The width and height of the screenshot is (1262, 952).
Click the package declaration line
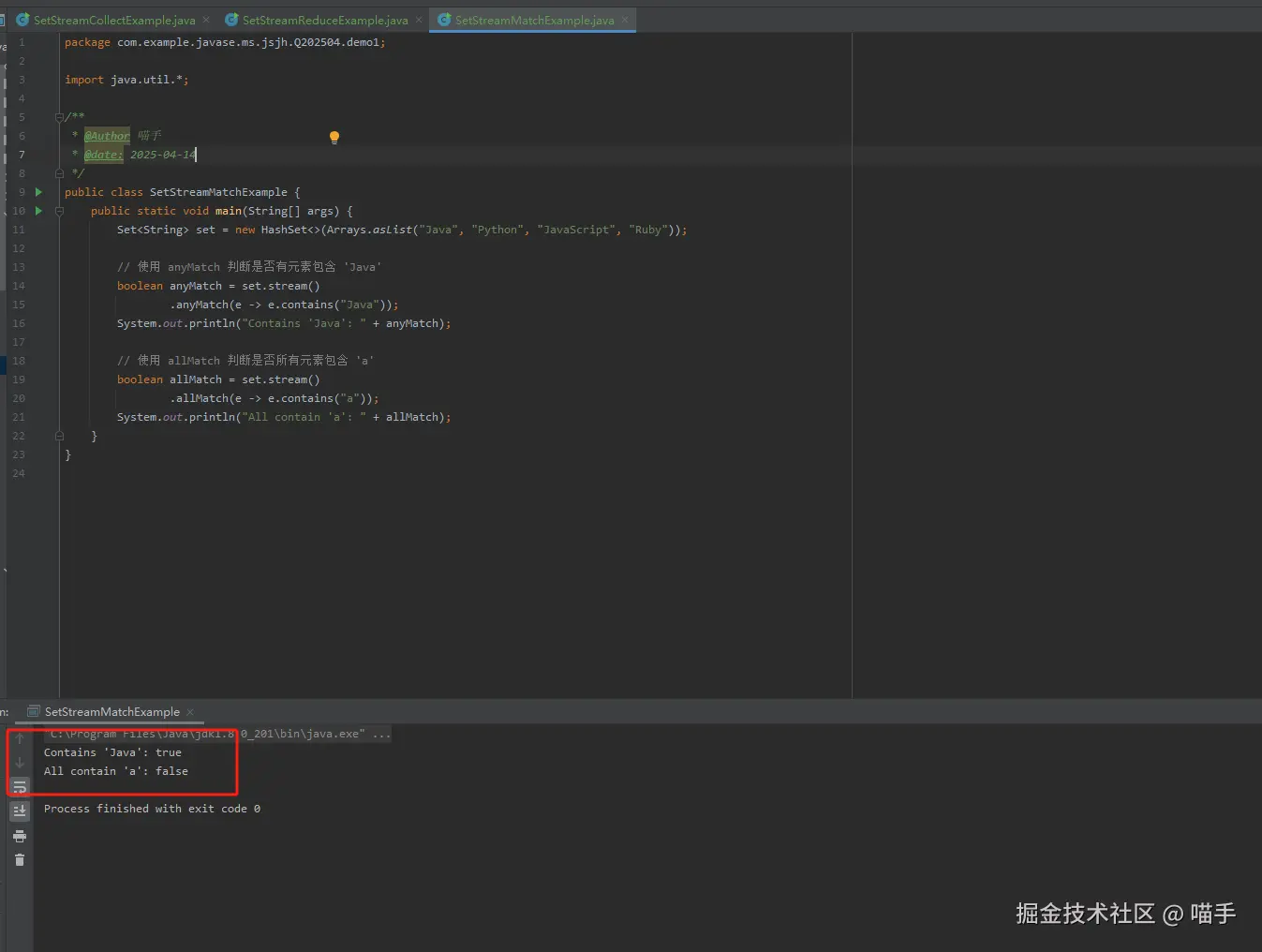(x=225, y=42)
